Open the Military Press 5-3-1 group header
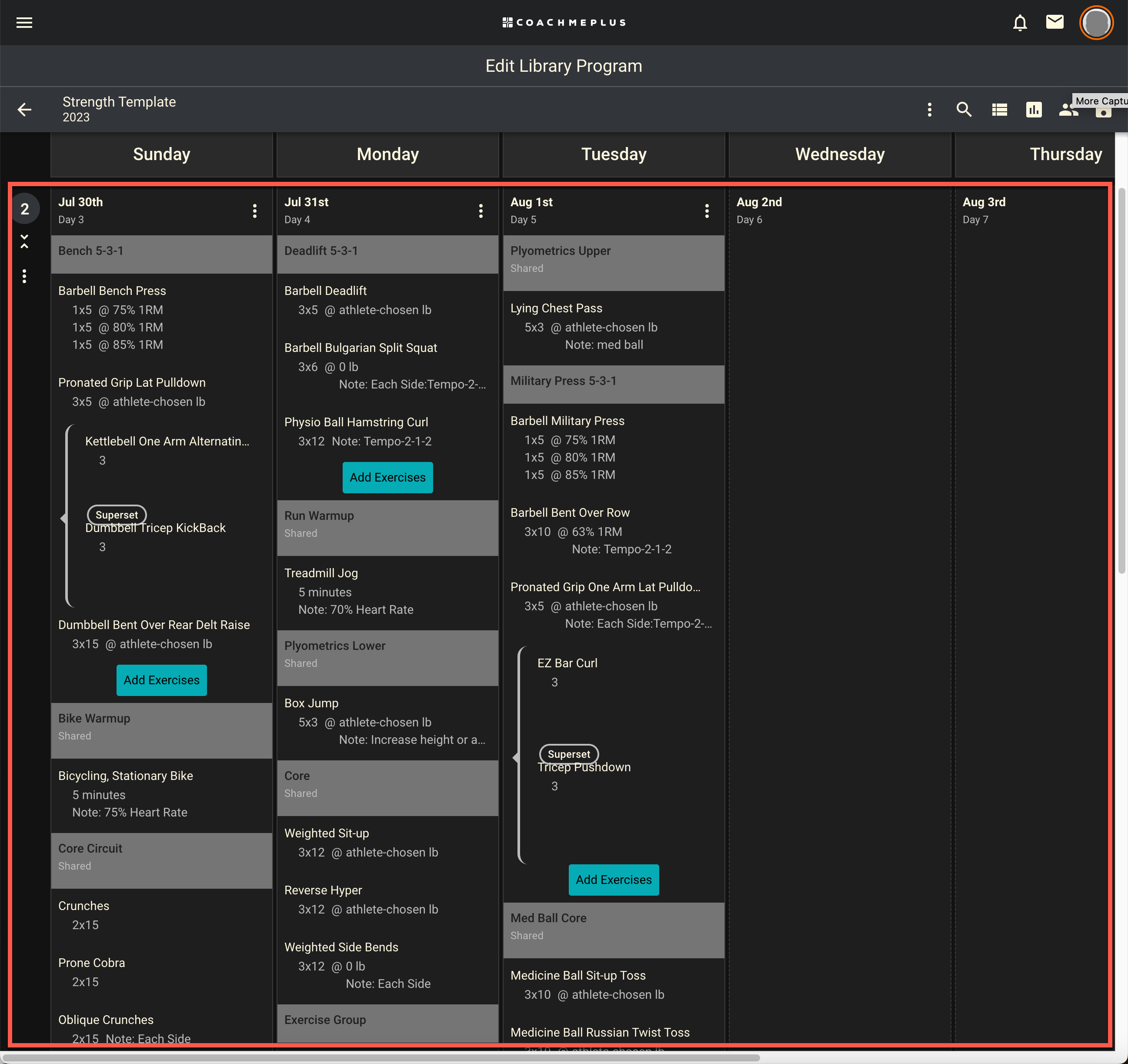Viewport: 1128px width, 1064px height. click(614, 384)
